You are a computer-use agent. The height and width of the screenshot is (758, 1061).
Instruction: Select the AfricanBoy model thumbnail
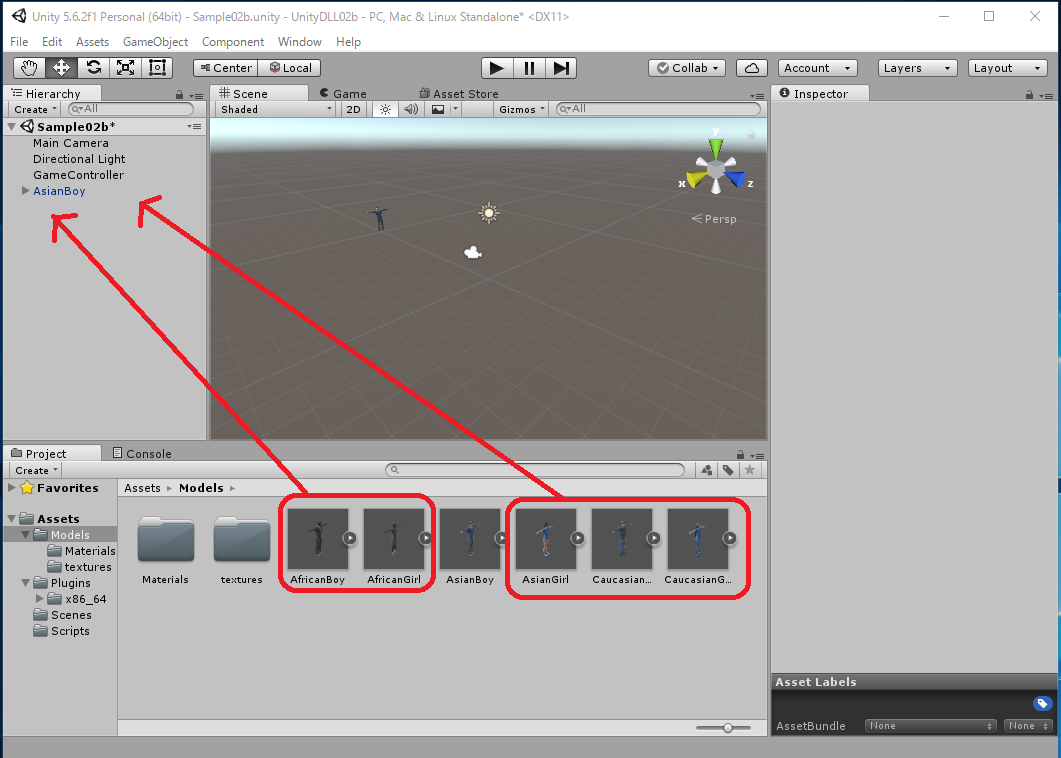(317, 539)
